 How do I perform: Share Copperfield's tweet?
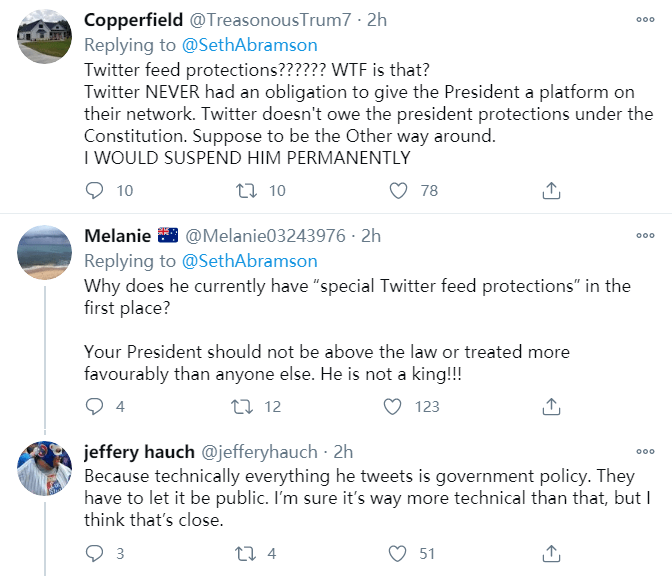(550, 190)
